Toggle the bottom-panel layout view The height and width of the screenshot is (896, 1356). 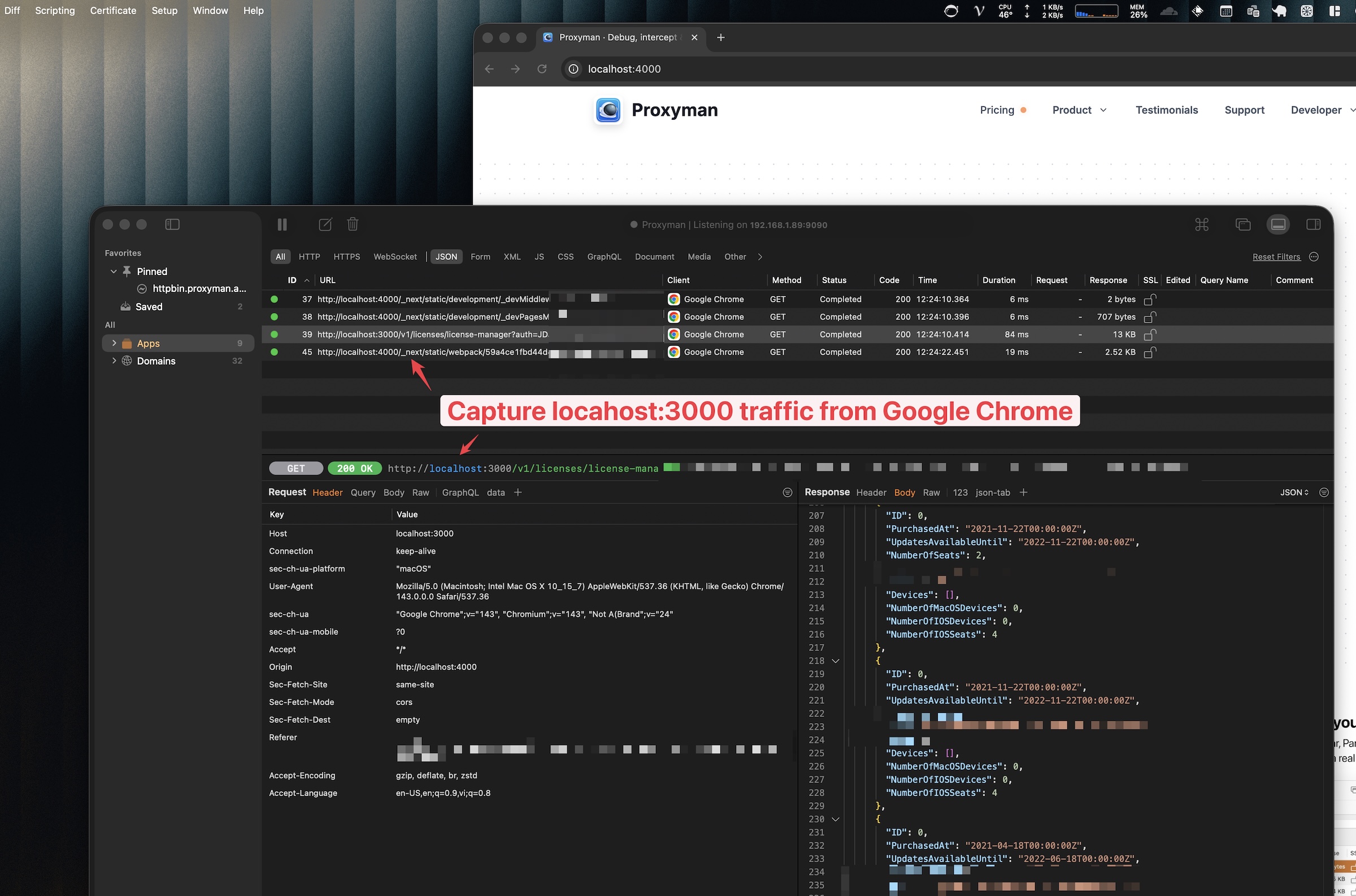click(1278, 225)
